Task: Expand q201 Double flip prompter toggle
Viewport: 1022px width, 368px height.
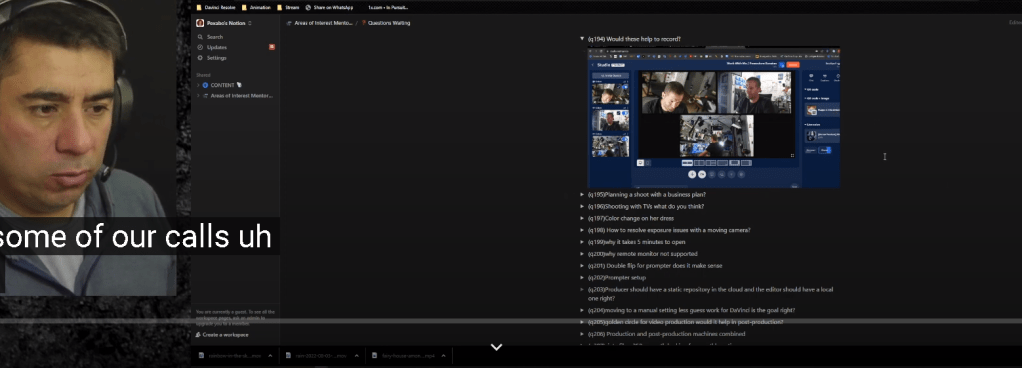Action: (x=582, y=266)
